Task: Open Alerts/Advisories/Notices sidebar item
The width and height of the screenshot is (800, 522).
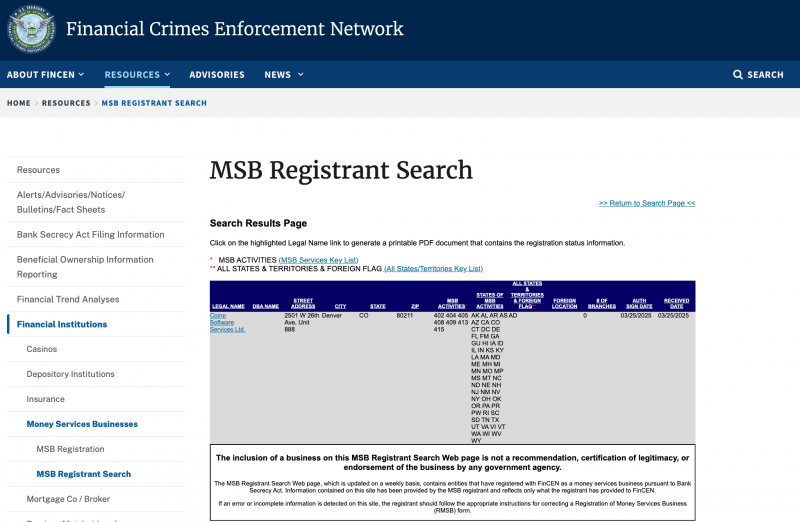Action: pos(70,202)
